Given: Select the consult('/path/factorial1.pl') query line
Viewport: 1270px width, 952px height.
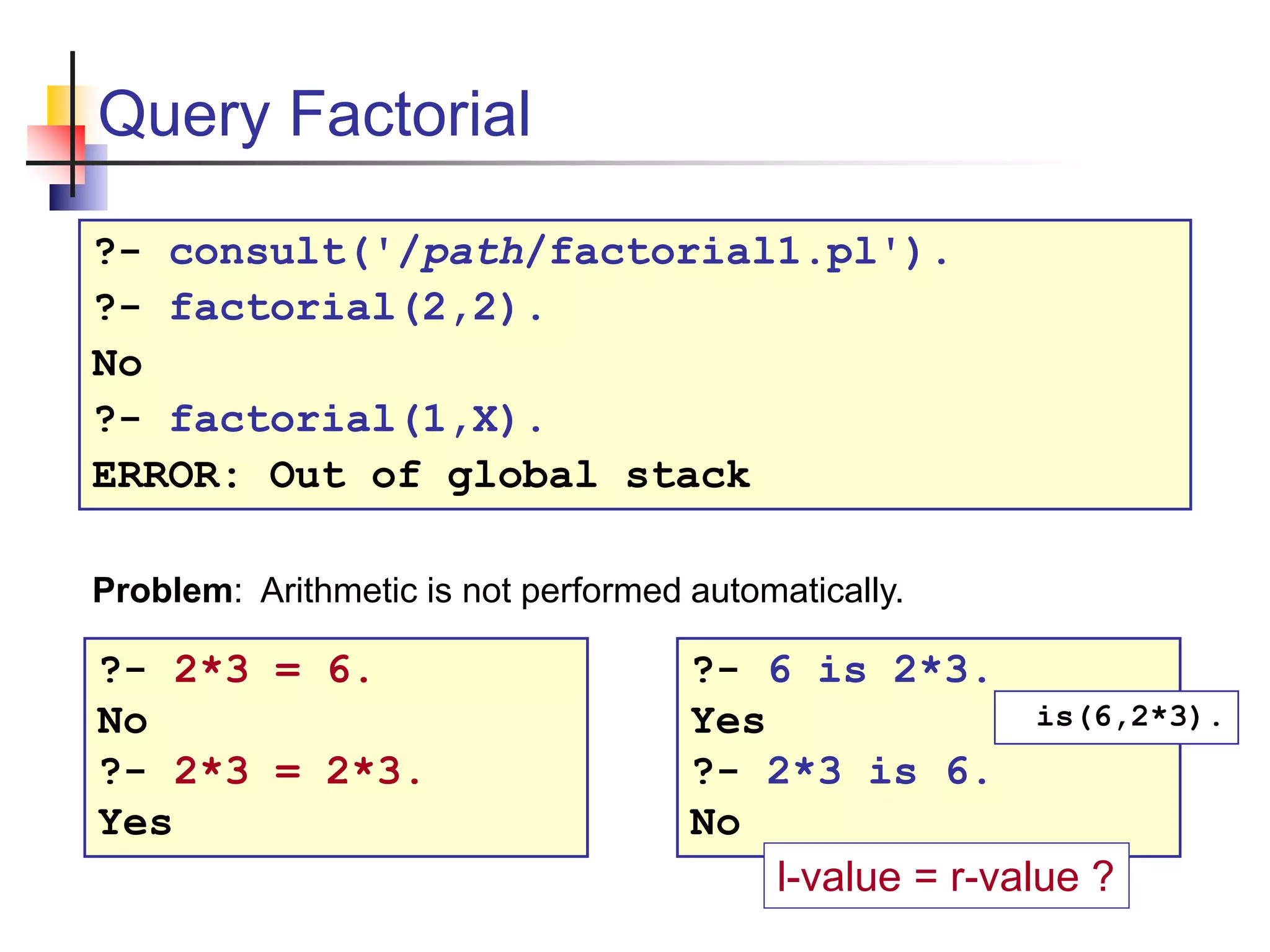Looking at the screenshot, I should click(x=521, y=252).
